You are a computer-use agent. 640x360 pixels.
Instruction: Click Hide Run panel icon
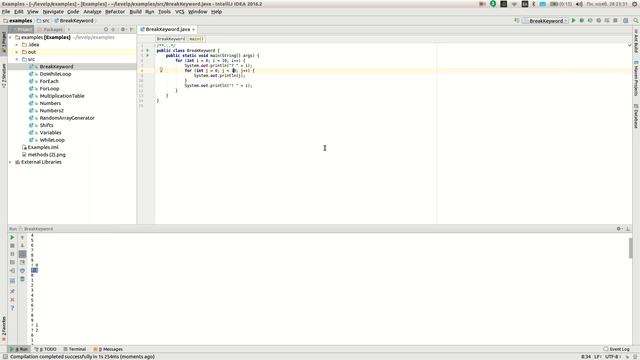pyautogui.click(x=628, y=229)
